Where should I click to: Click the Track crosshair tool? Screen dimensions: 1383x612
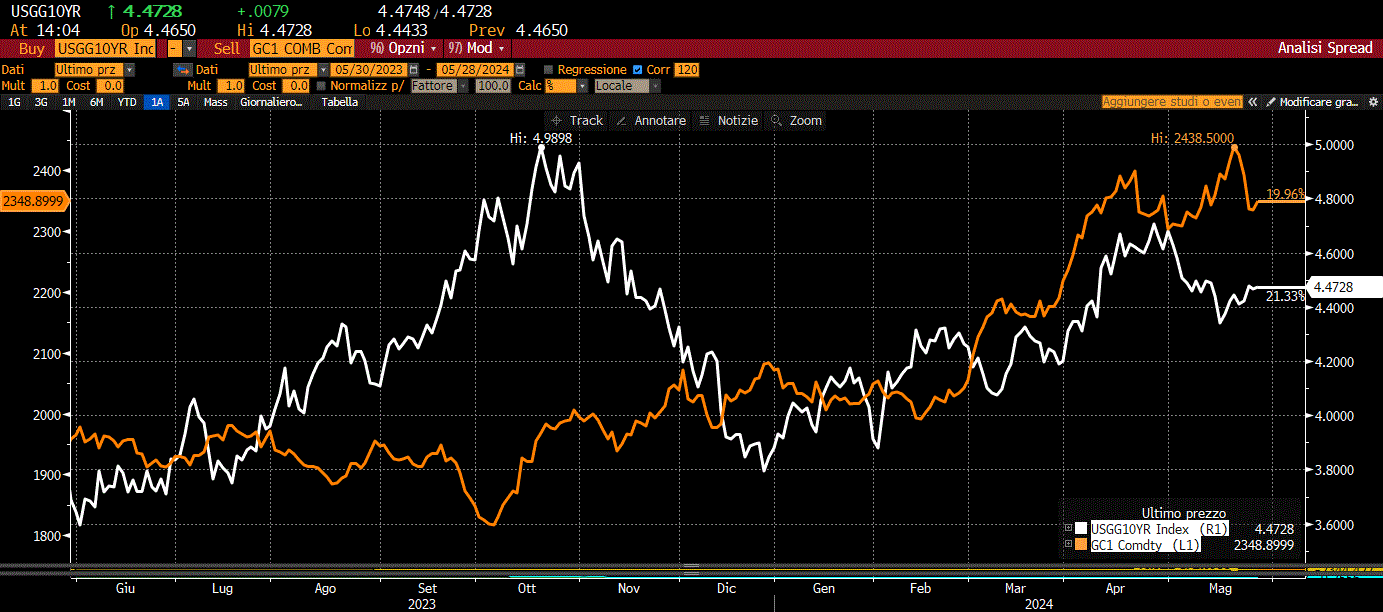coord(578,120)
